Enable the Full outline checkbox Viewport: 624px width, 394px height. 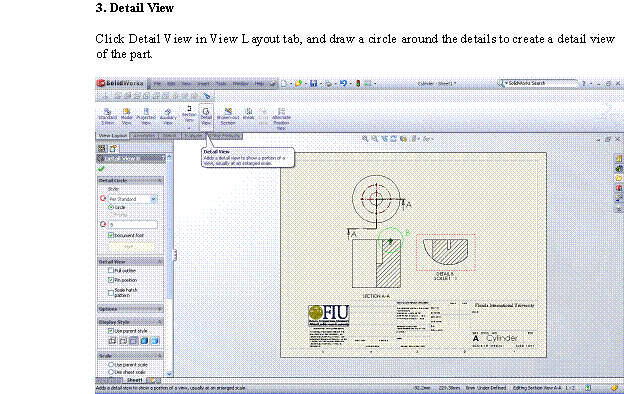tap(111, 270)
